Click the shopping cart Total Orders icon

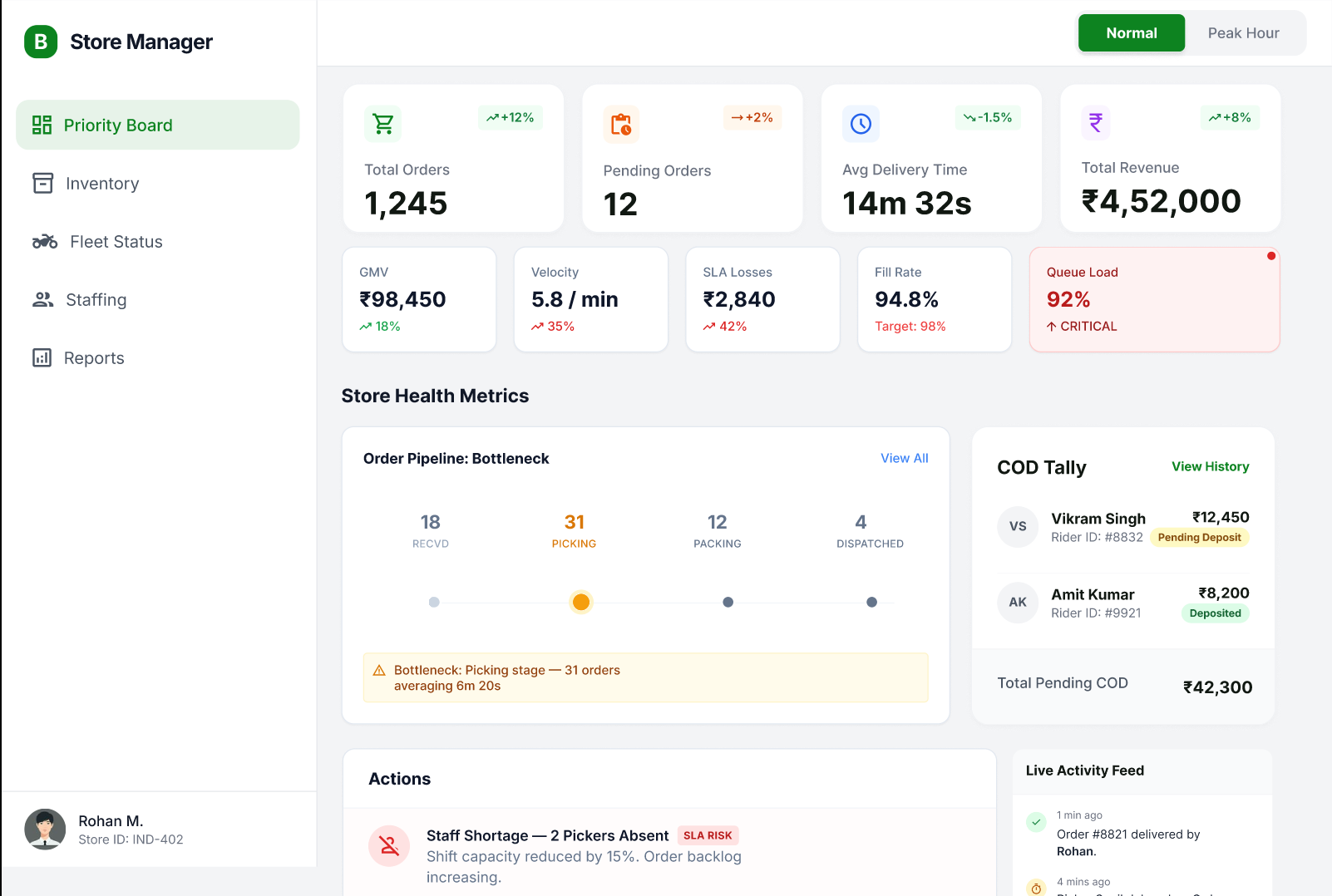383,124
